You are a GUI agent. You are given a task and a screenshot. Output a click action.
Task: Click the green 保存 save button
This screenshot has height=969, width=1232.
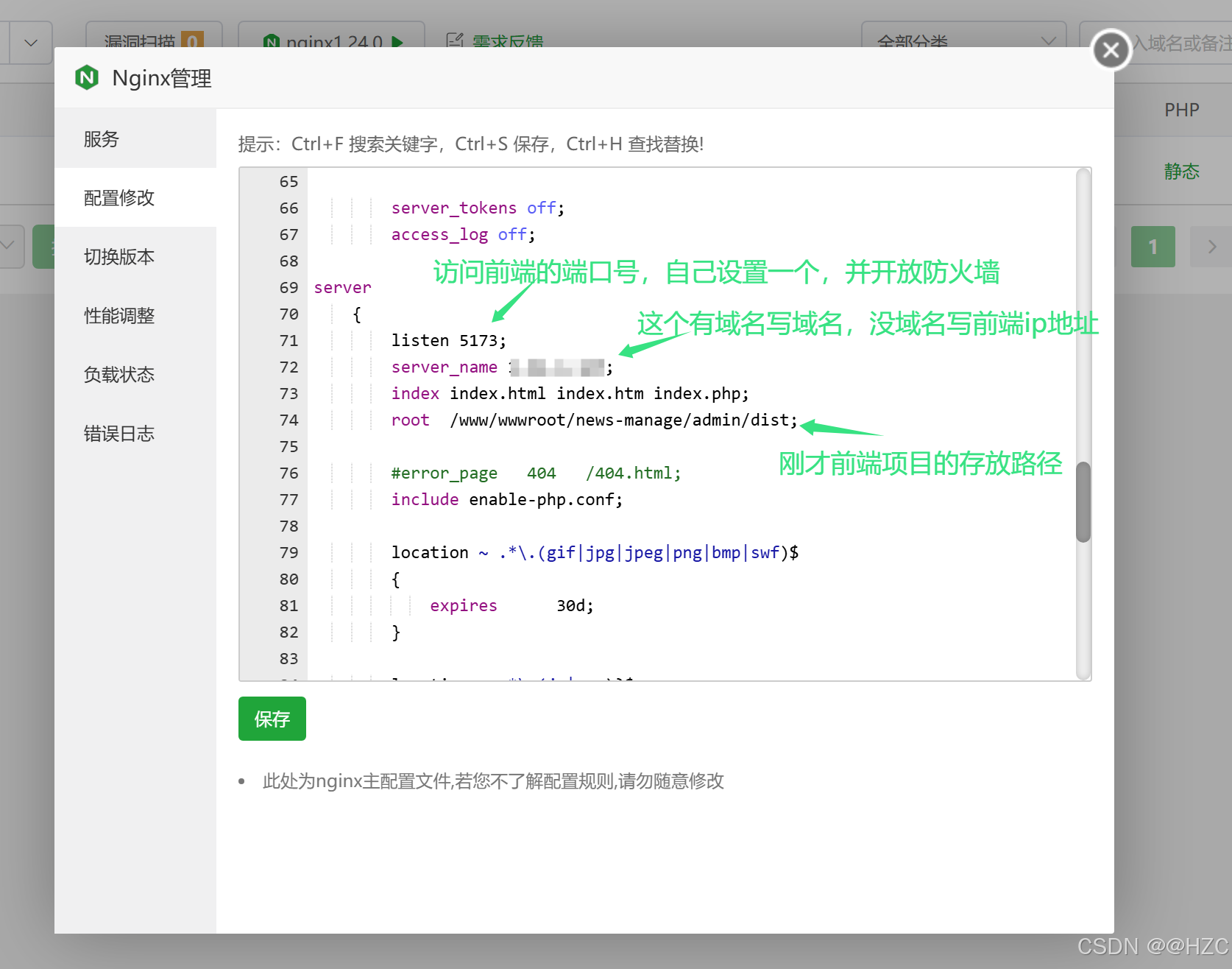tap(272, 719)
